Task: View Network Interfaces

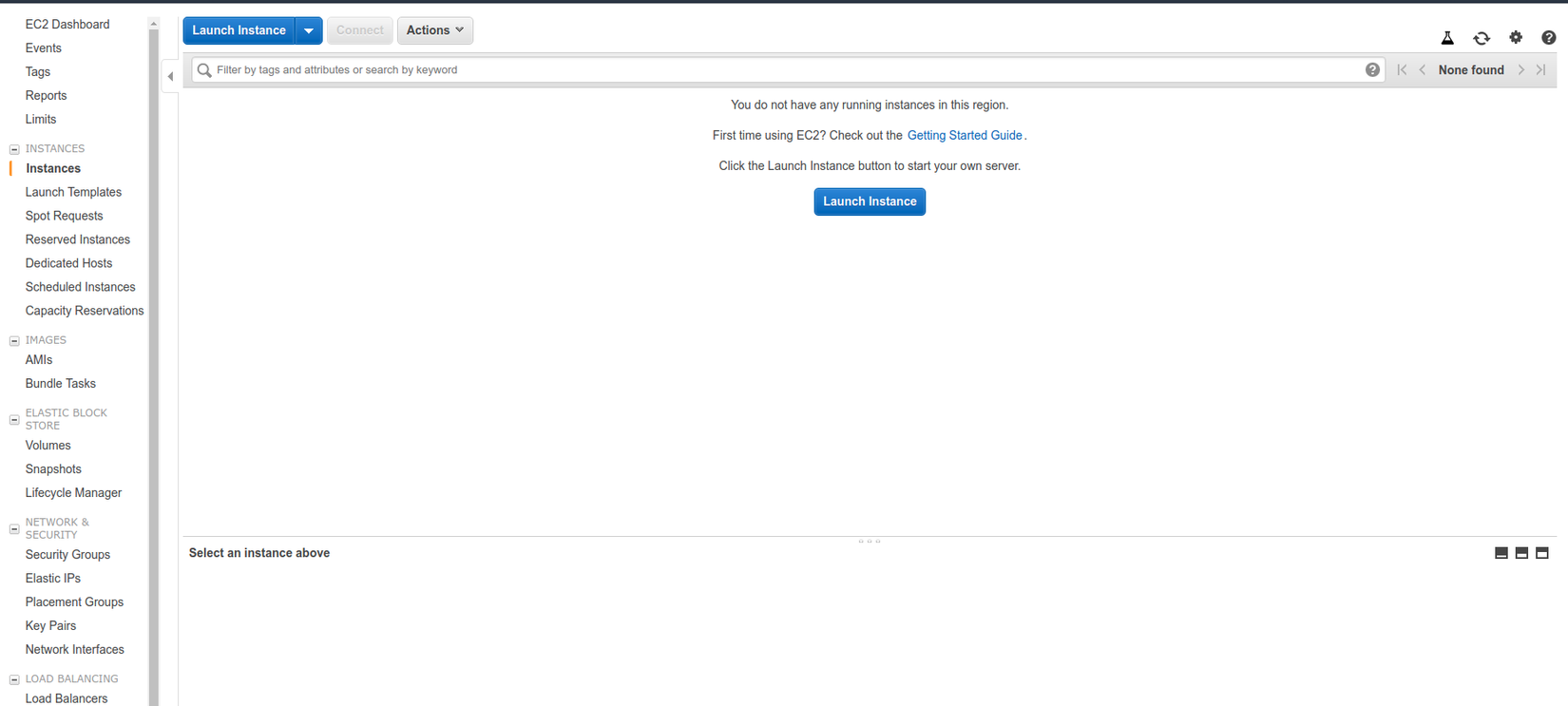Action: (x=75, y=650)
